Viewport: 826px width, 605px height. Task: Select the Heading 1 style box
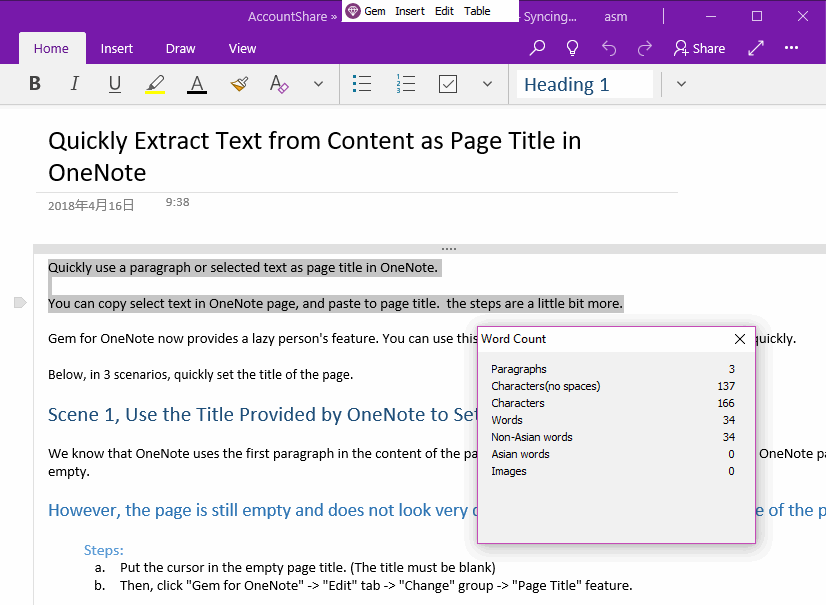[585, 84]
